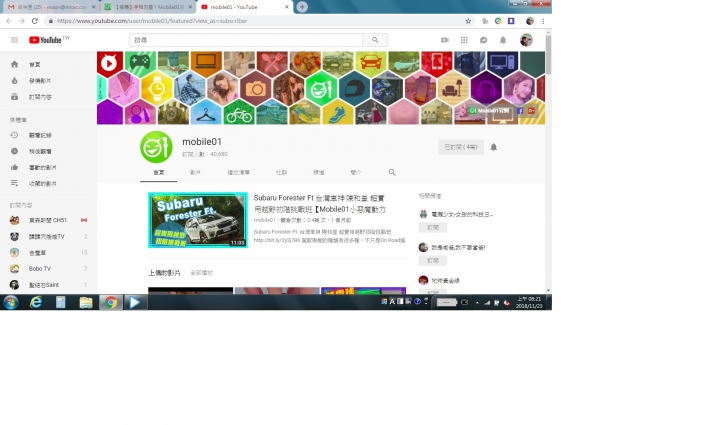Click the colorful circular Chrome extension icon

point(498,21)
